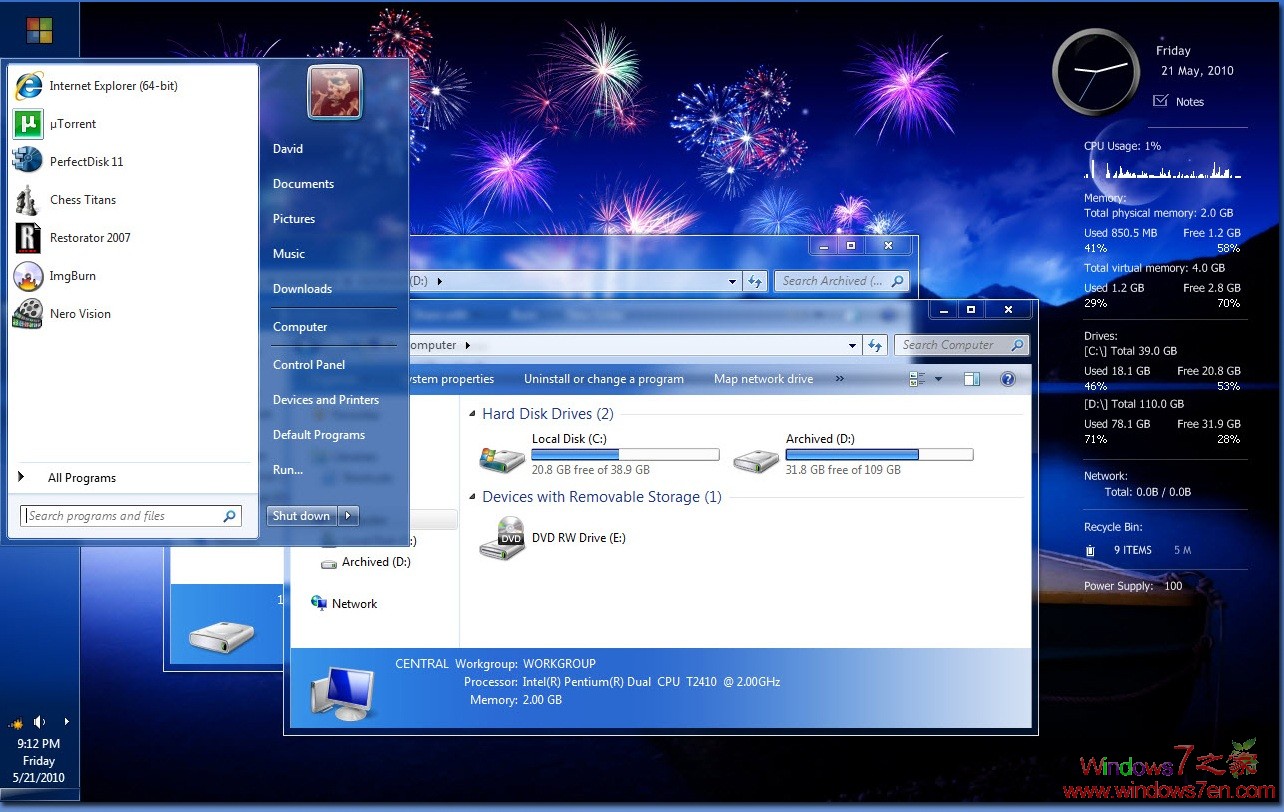Open the Help icon in the Explorer toolbar
Screen dimensions: 1284x812
[x=1008, y=379]
